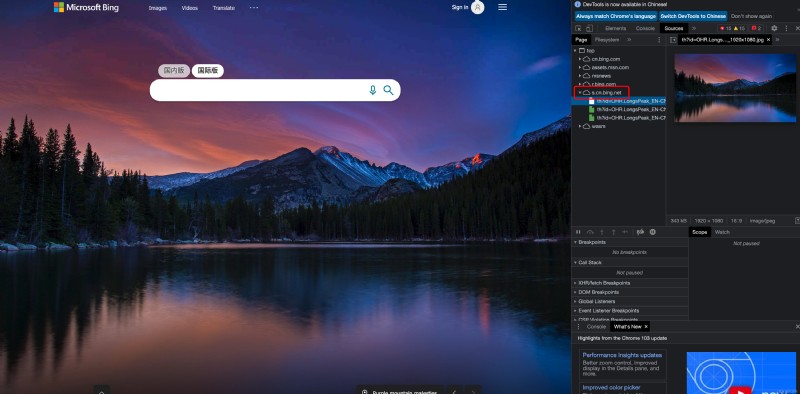The image size is (800, 394).
Task: Close the What's New drawer tab
Action: tap(646, 327)
